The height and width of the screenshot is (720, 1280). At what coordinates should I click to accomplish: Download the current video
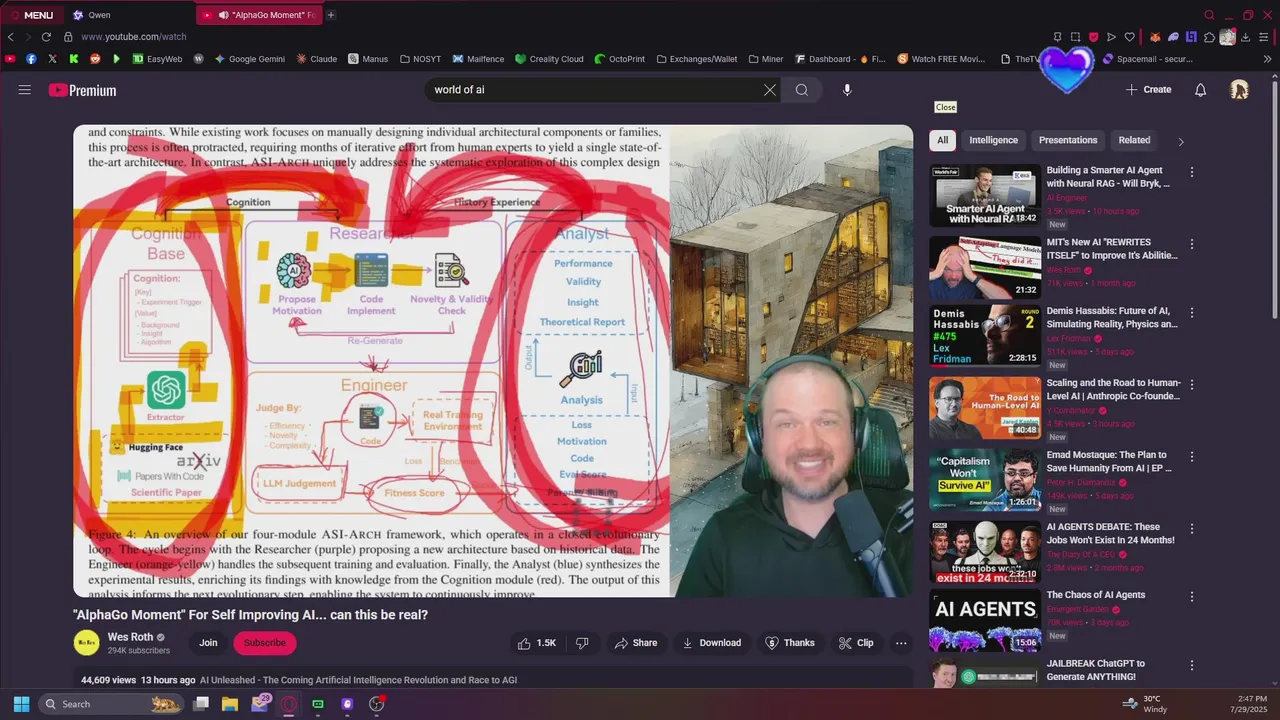pyautogui.click(x=711, y=643)
